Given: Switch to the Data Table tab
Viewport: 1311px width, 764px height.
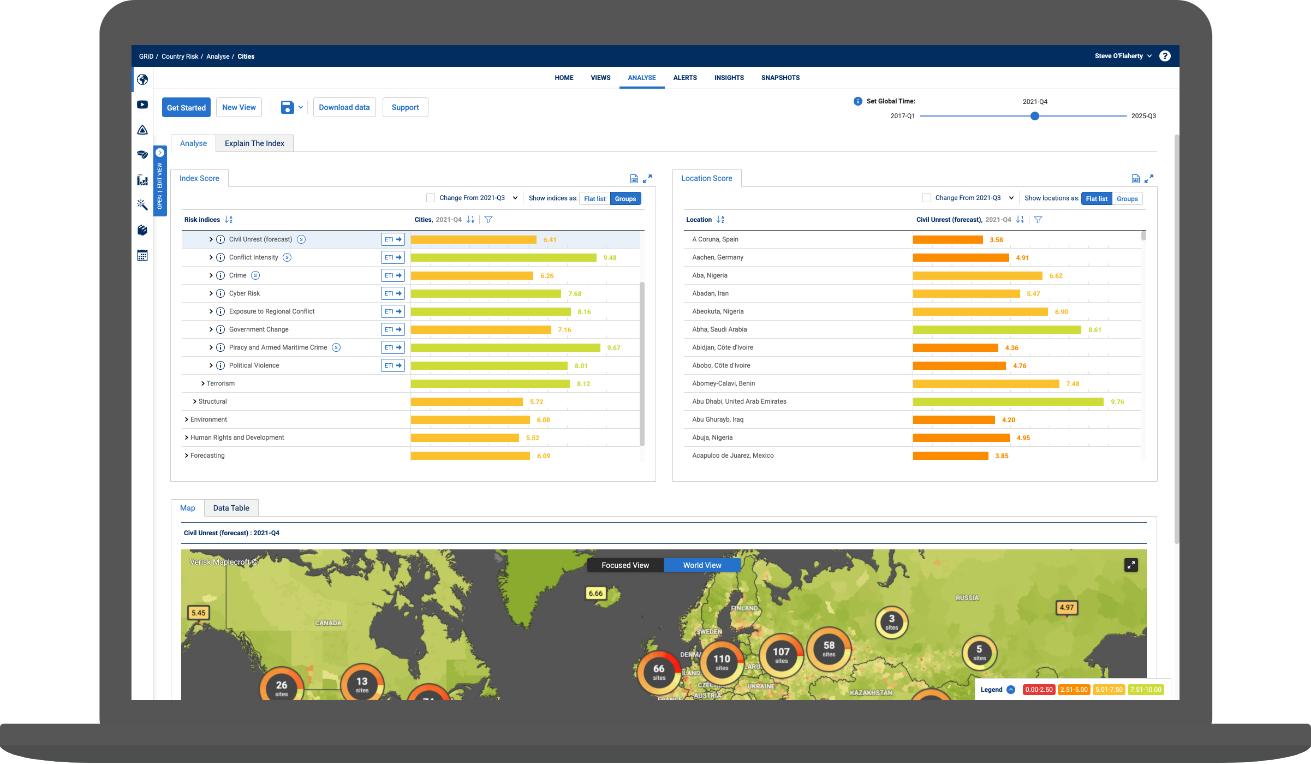Looking at the screenshot, I should [231, 508].
